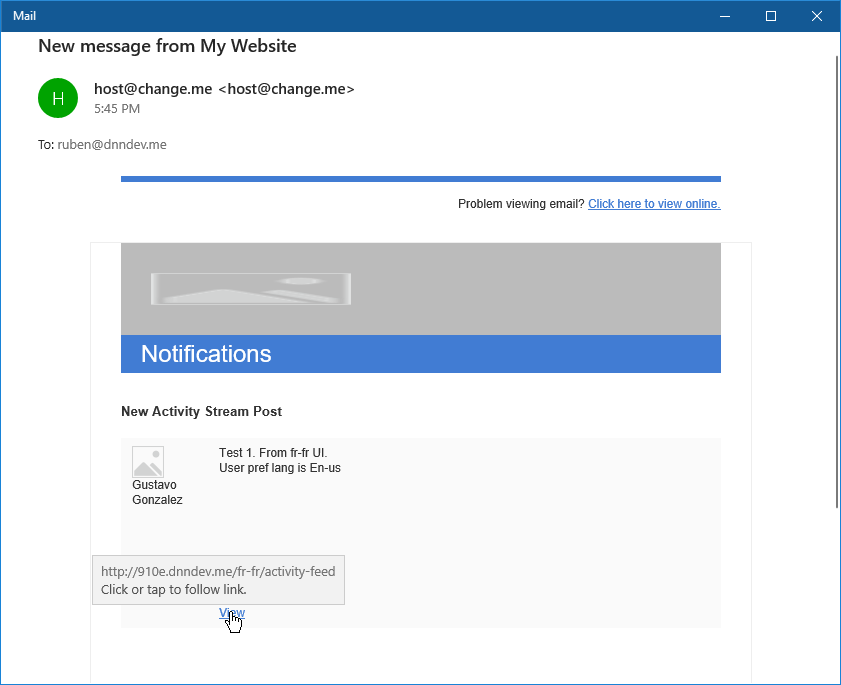The height and width of the screenshot is (685, 841).
Task: Click the 'Test 1. From fr-fr UI.' post text
Action: click(x=273, y=453)
